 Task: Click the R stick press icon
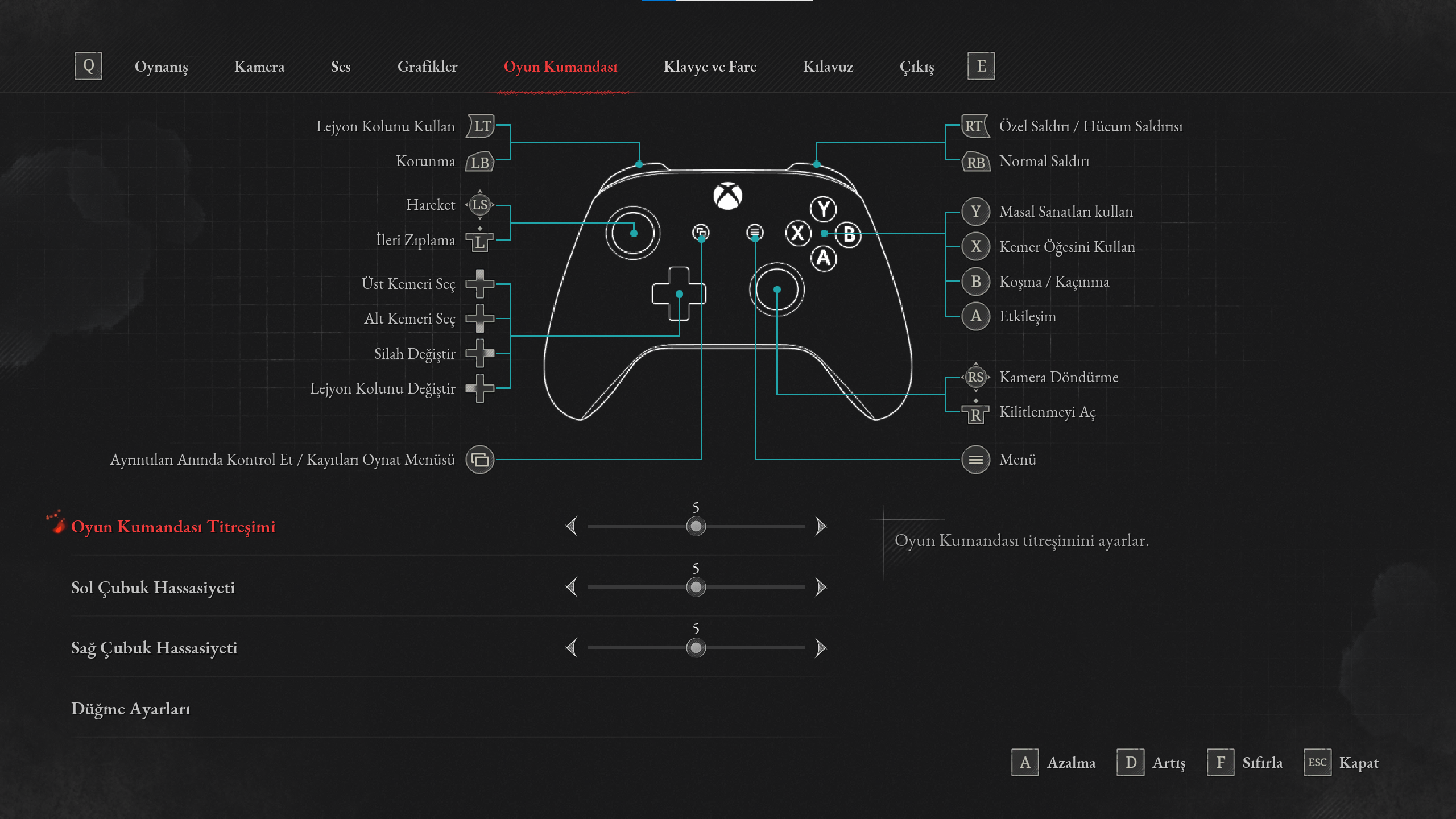click(x=976, y=412)
